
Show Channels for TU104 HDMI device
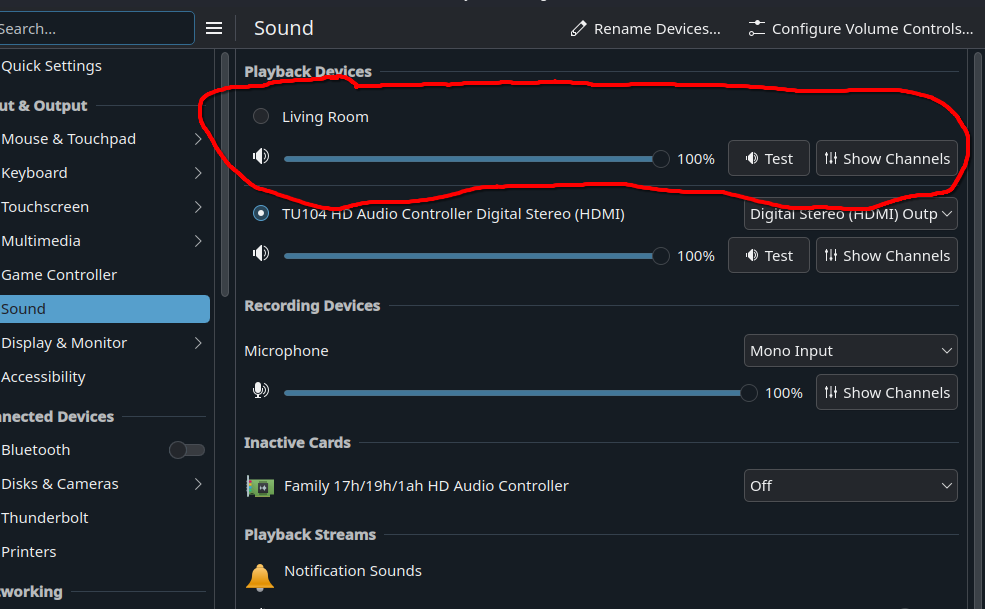pos(886,256)
